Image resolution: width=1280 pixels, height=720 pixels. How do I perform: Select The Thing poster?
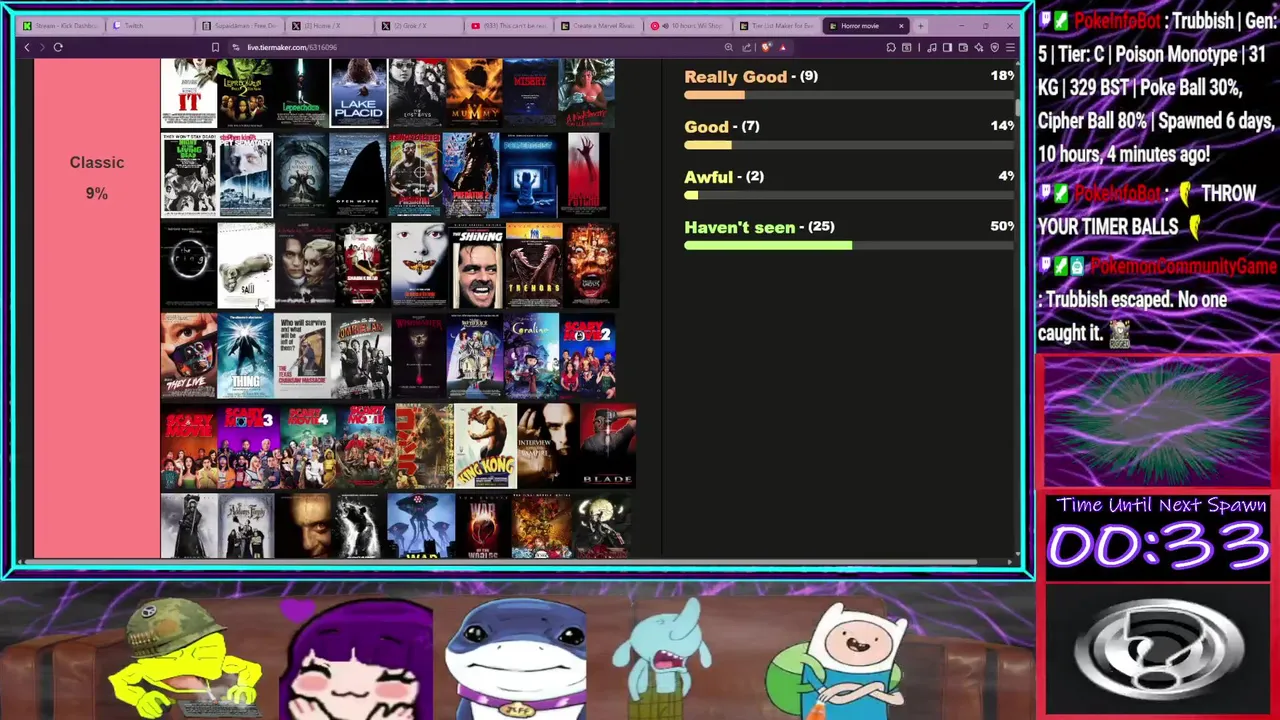coord(245,355)
